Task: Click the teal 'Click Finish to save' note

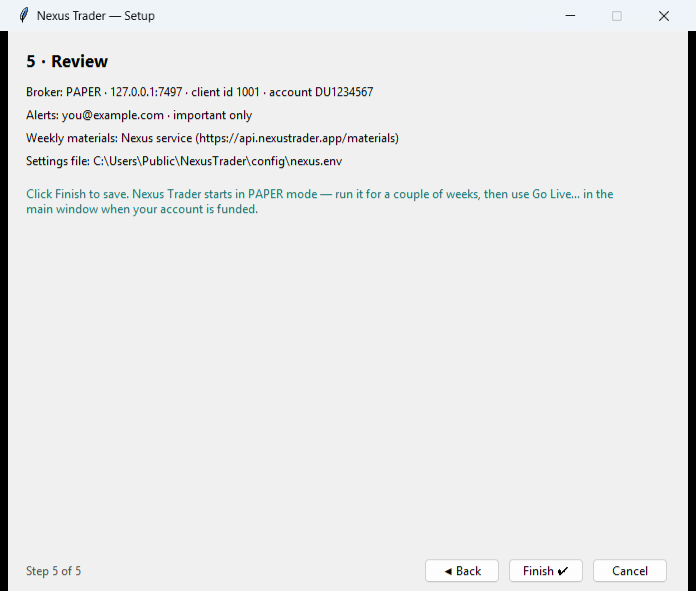Action: [320, 201]
